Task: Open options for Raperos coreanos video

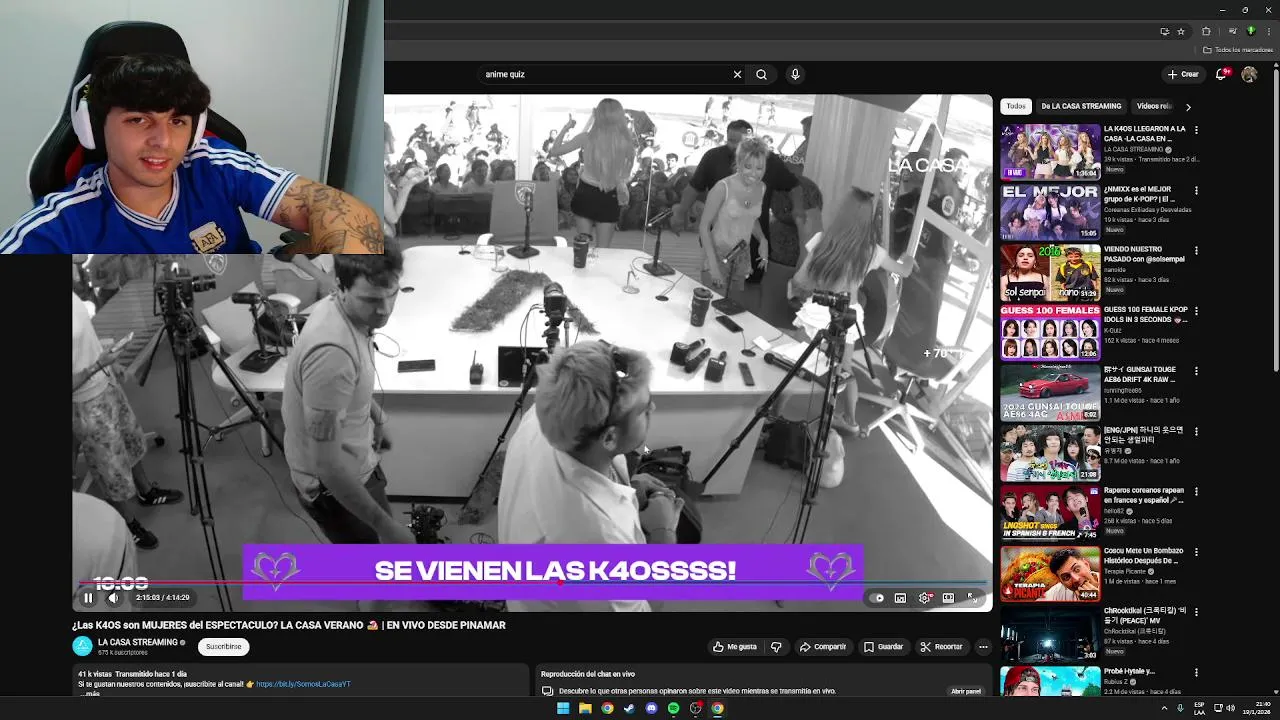Action: pos(1196,491)
